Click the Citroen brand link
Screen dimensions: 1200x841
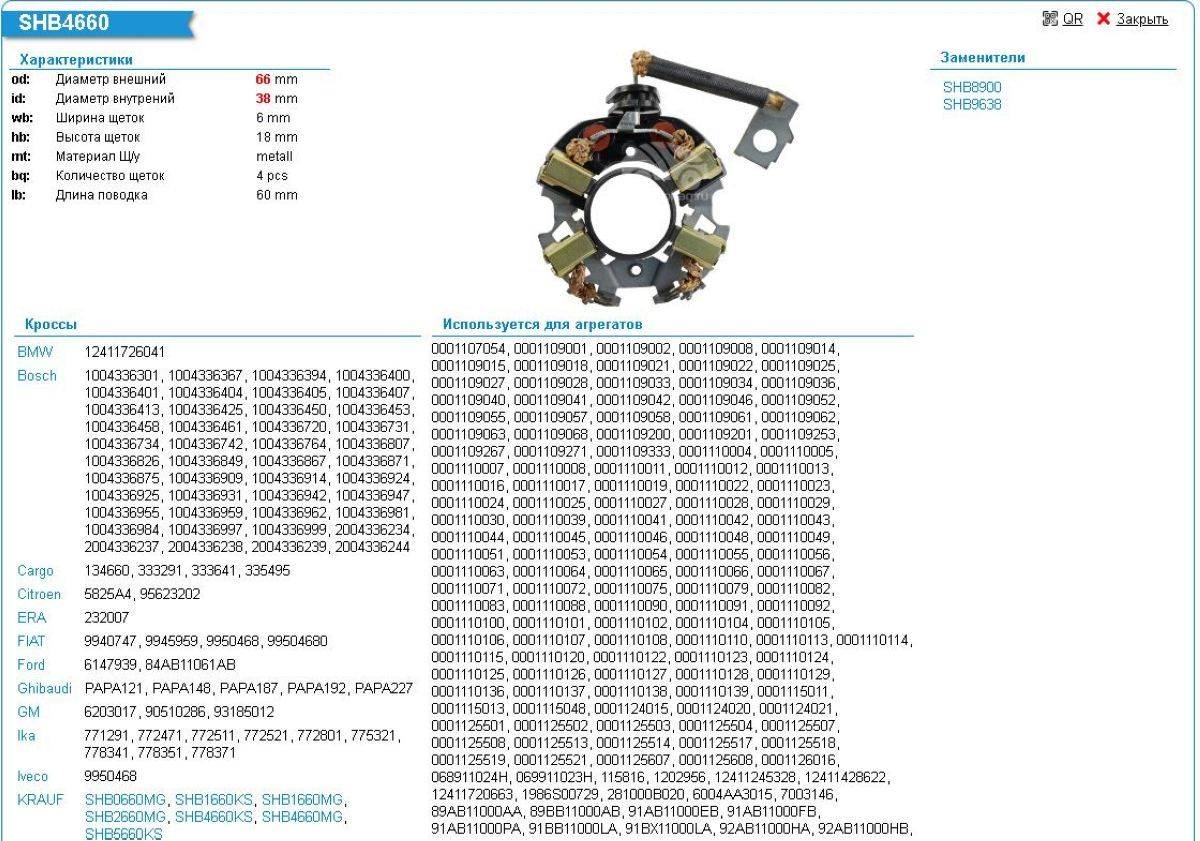(39, 594)
